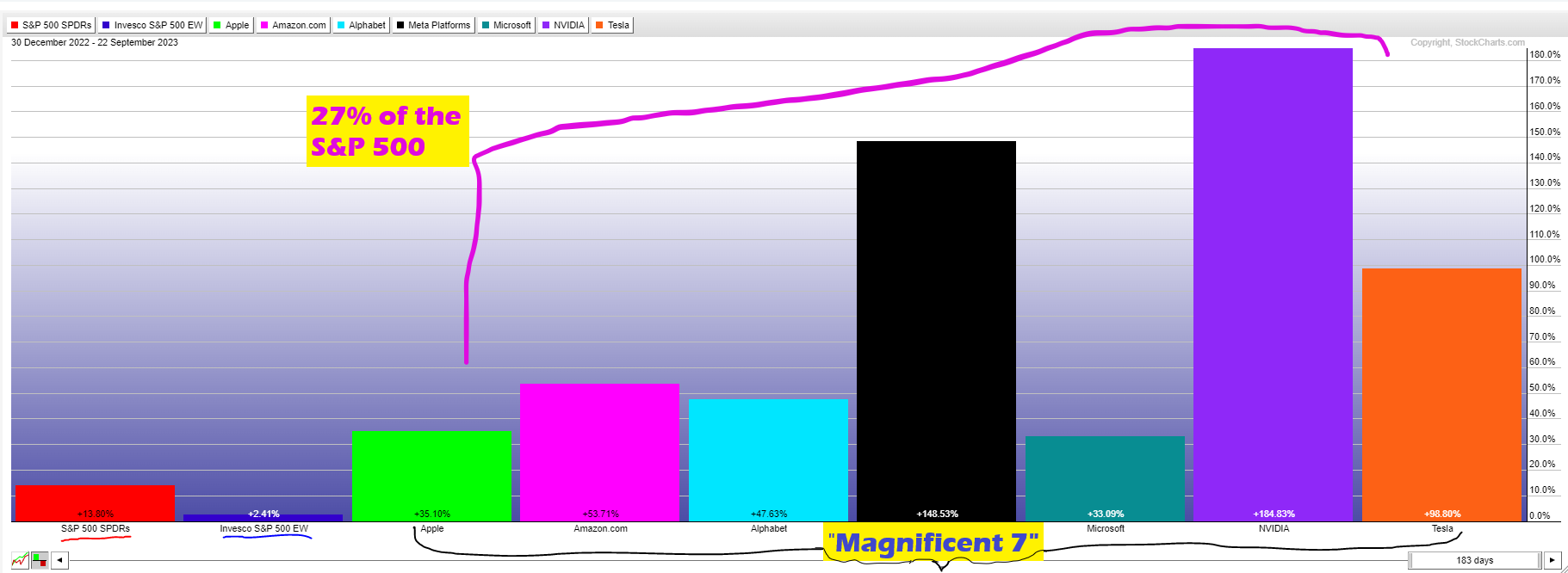Switch to line chart mode icon
This screenshot has height=573, width=1568.
(x=20, y=560)
